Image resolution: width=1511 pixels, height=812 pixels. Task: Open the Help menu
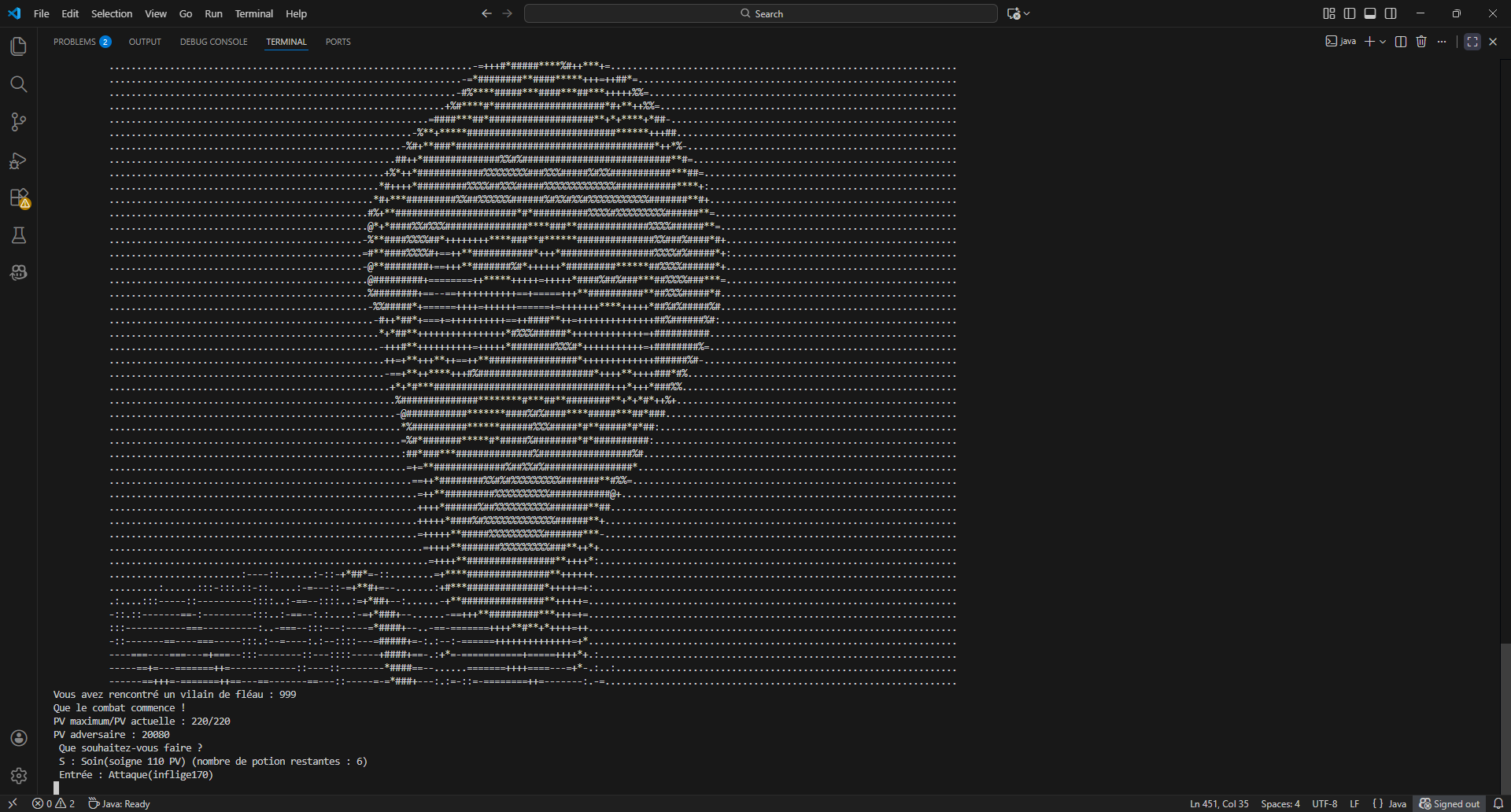point(296,13)
